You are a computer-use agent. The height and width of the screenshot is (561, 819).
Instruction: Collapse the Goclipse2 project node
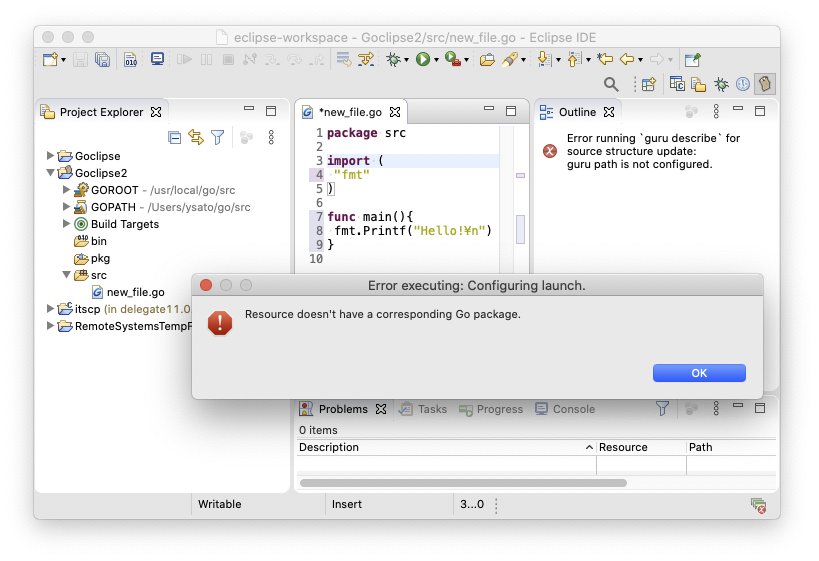point(51,173)
